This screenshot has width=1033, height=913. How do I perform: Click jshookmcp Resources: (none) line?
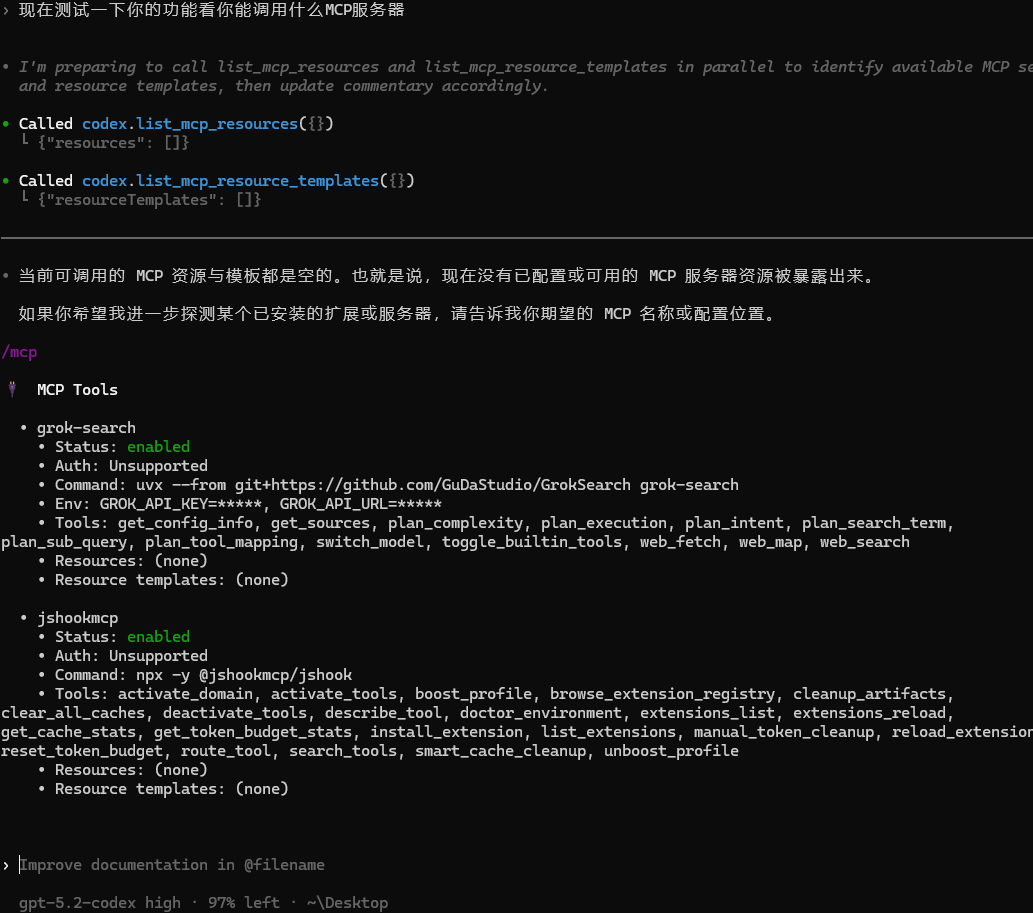pos(131,770)
